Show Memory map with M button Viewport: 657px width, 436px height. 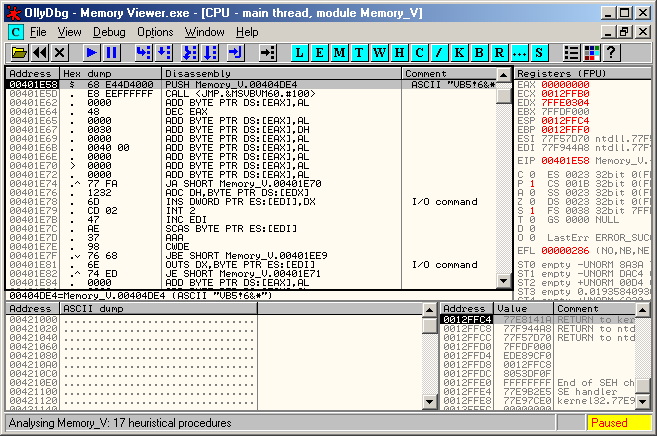point(339,53)
